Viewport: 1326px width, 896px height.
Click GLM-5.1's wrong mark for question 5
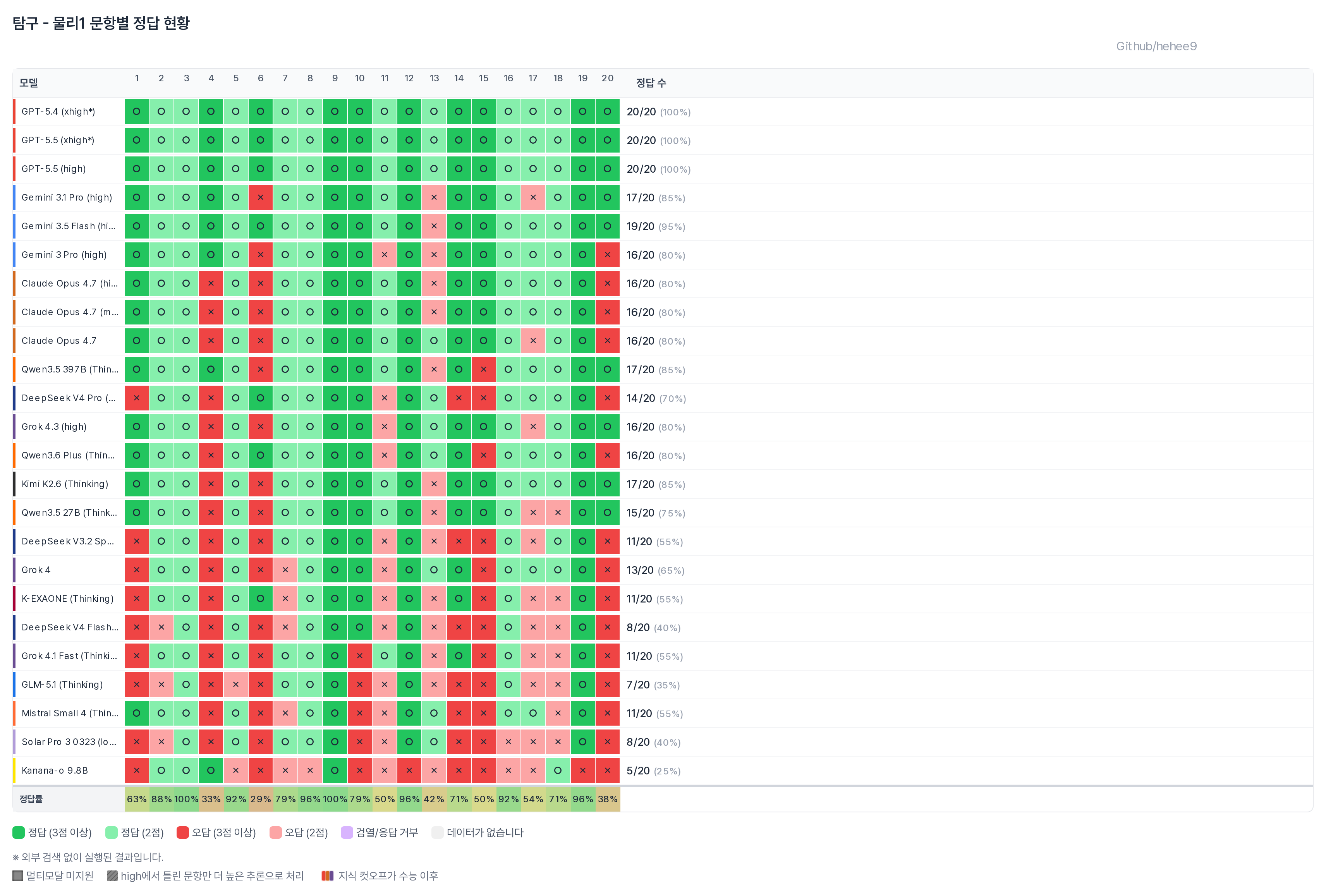click(235, 685)
